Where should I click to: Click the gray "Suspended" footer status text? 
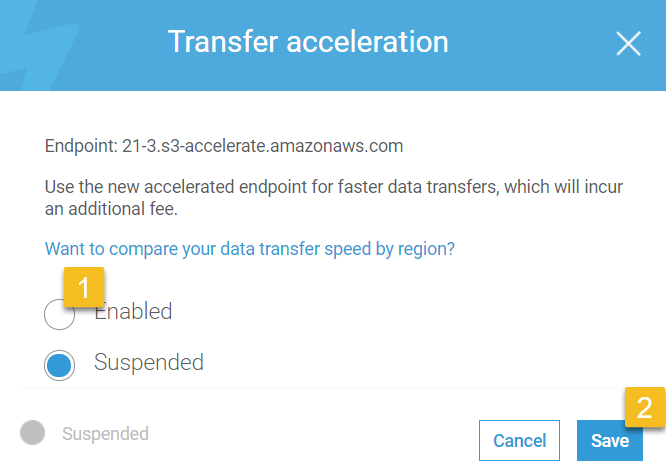pos(105,434)
